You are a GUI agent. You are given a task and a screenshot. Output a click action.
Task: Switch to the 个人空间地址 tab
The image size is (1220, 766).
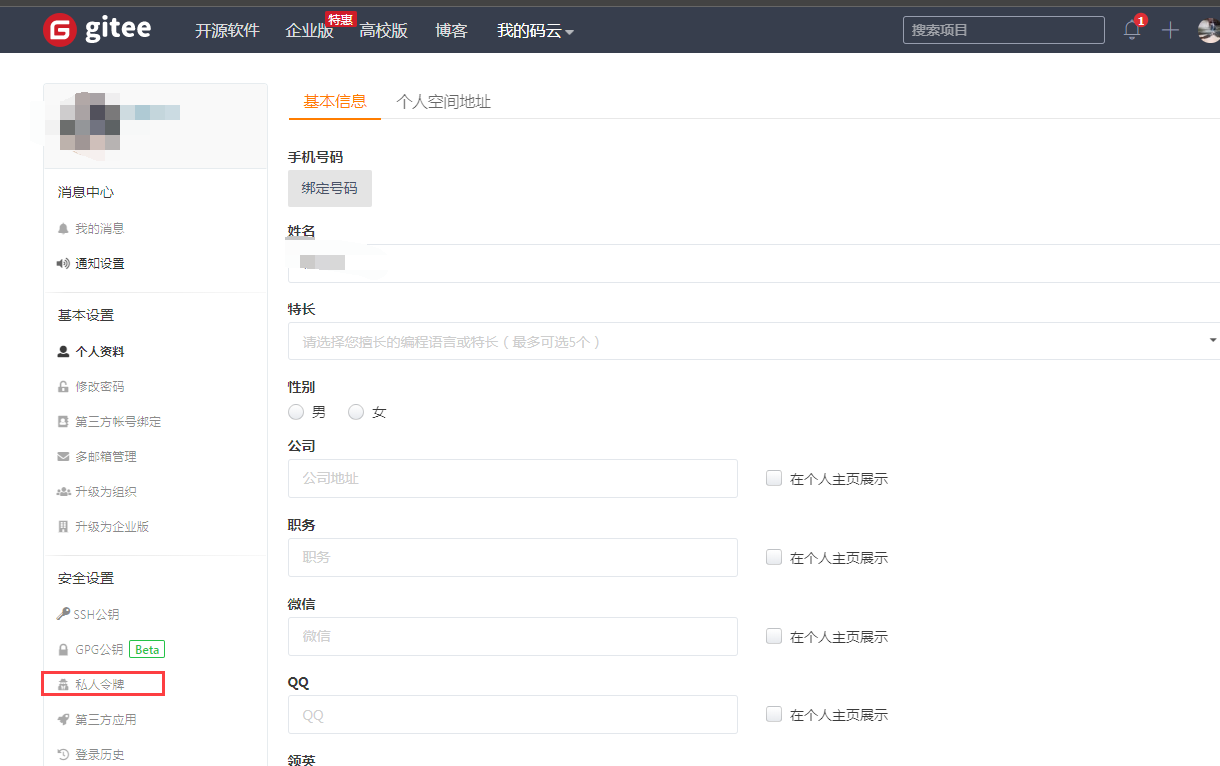(x=443, y=101)
